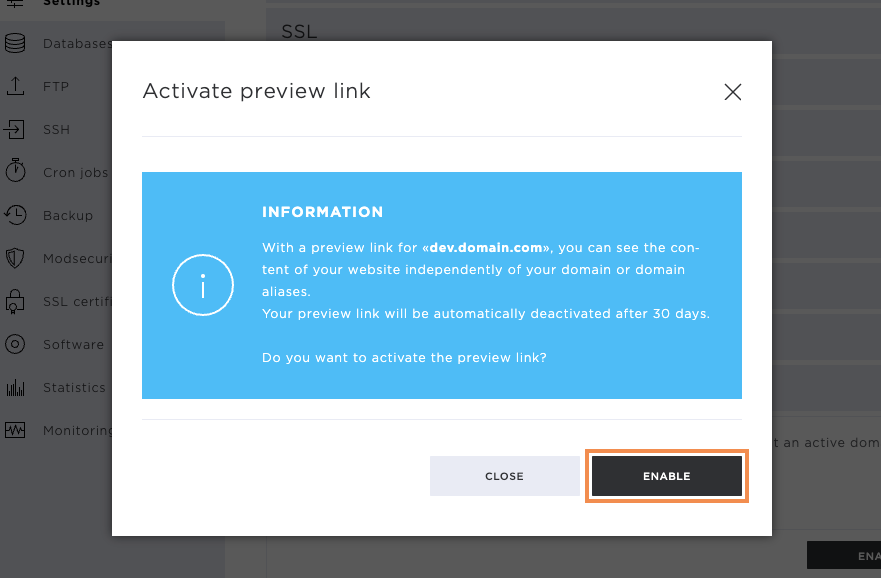
Task: Open the Settings sliders icon
Action: pos(15,3)
